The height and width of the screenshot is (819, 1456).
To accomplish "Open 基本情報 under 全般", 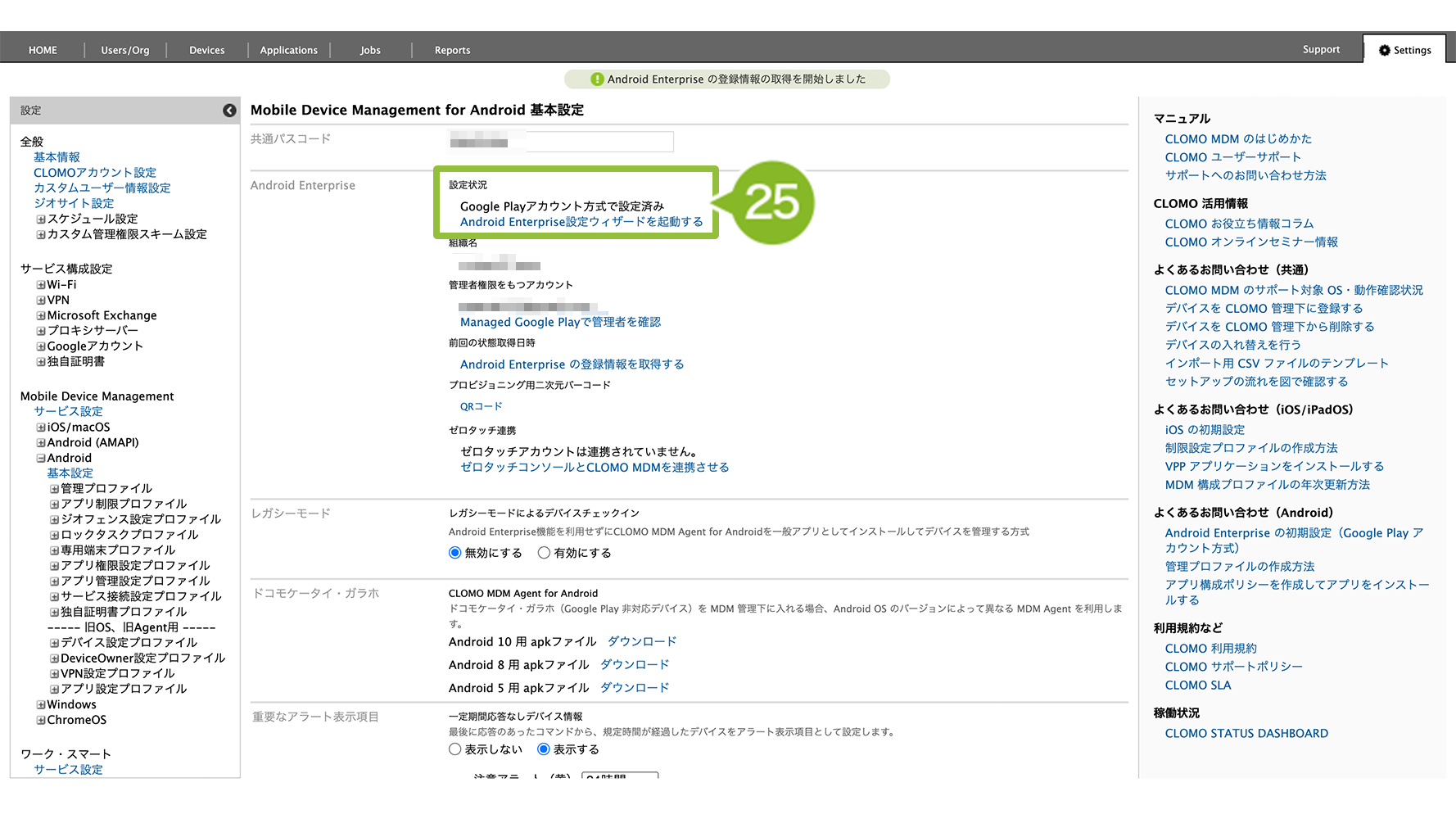I will (57, 157).
